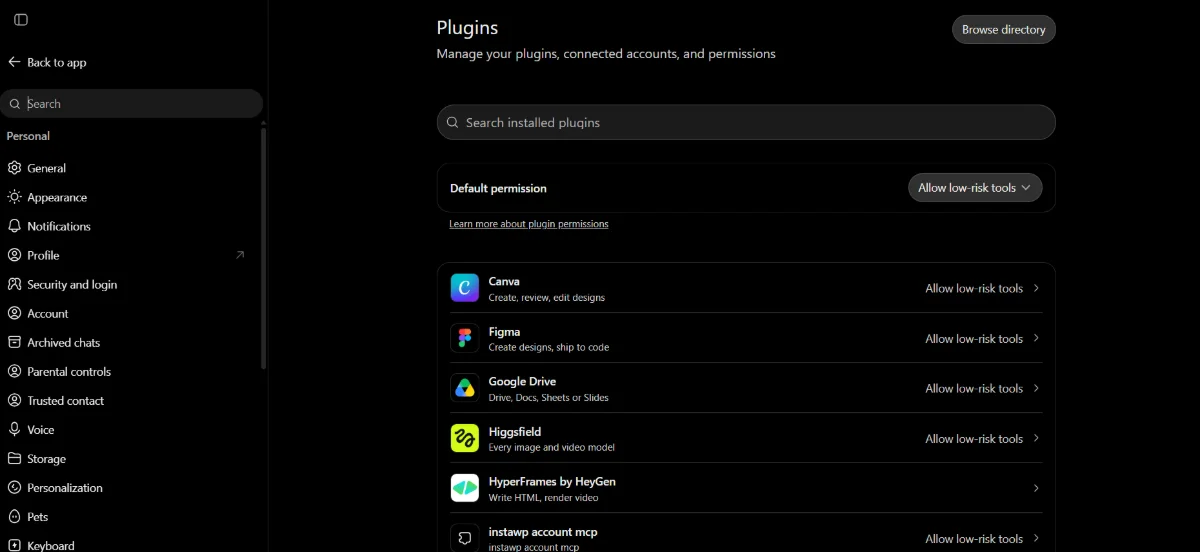Click instawp's Allow low-risk tools text
The width and height of the screenshot is (1200, 552).
(x=974, y=538)
